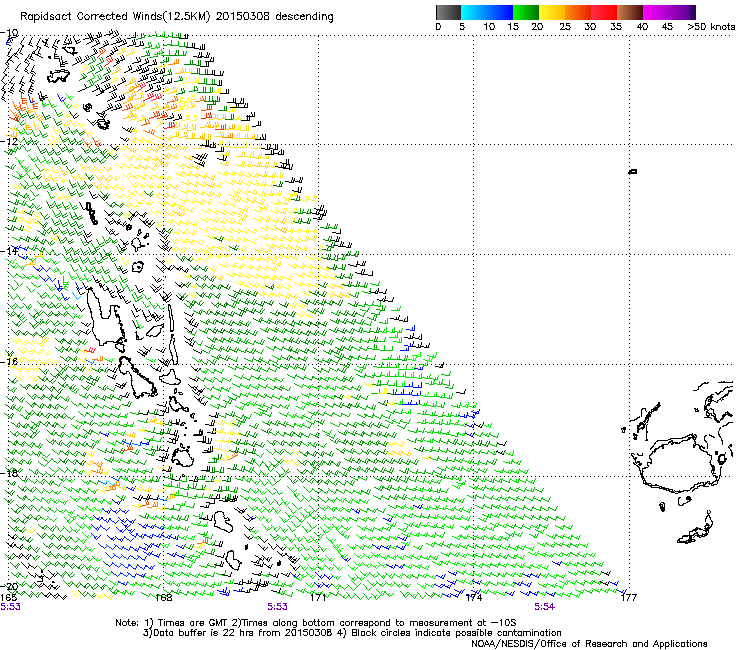Click the cyan-blue 5–15 knots color band
The image size is (740, 650).
point(487,12)
